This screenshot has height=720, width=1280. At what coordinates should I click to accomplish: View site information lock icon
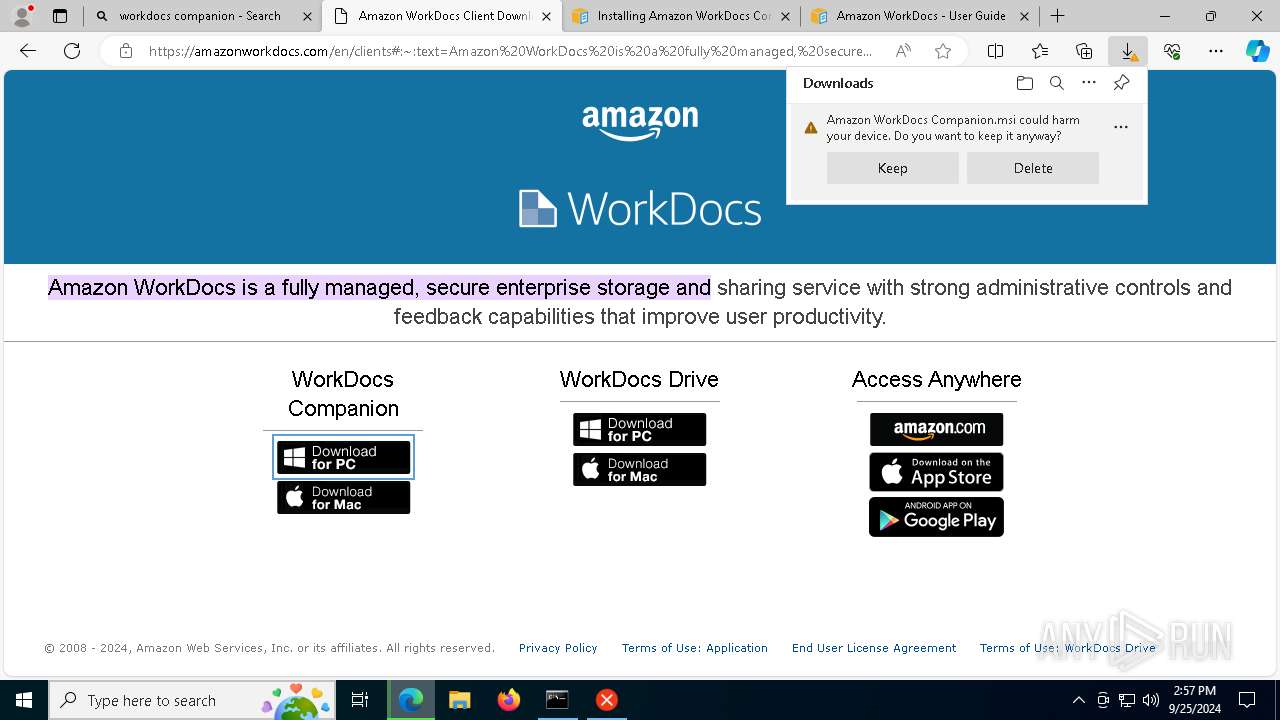126,51
